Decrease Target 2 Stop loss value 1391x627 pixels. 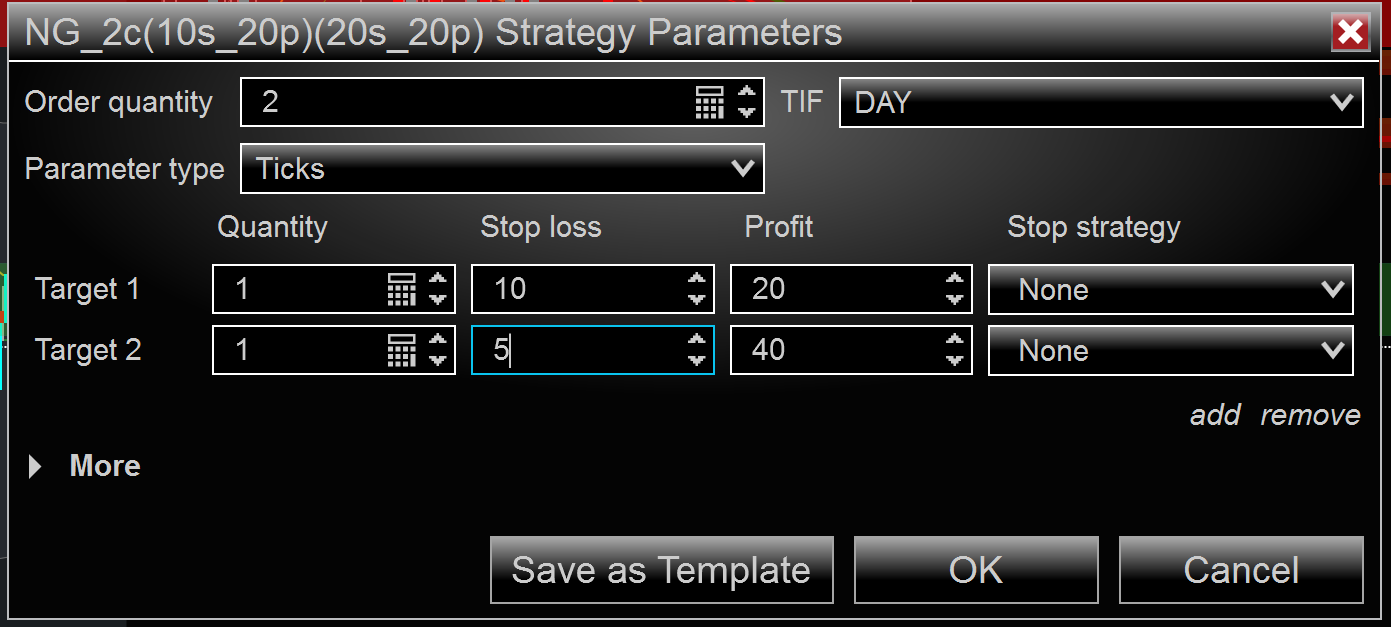(697, 360)
